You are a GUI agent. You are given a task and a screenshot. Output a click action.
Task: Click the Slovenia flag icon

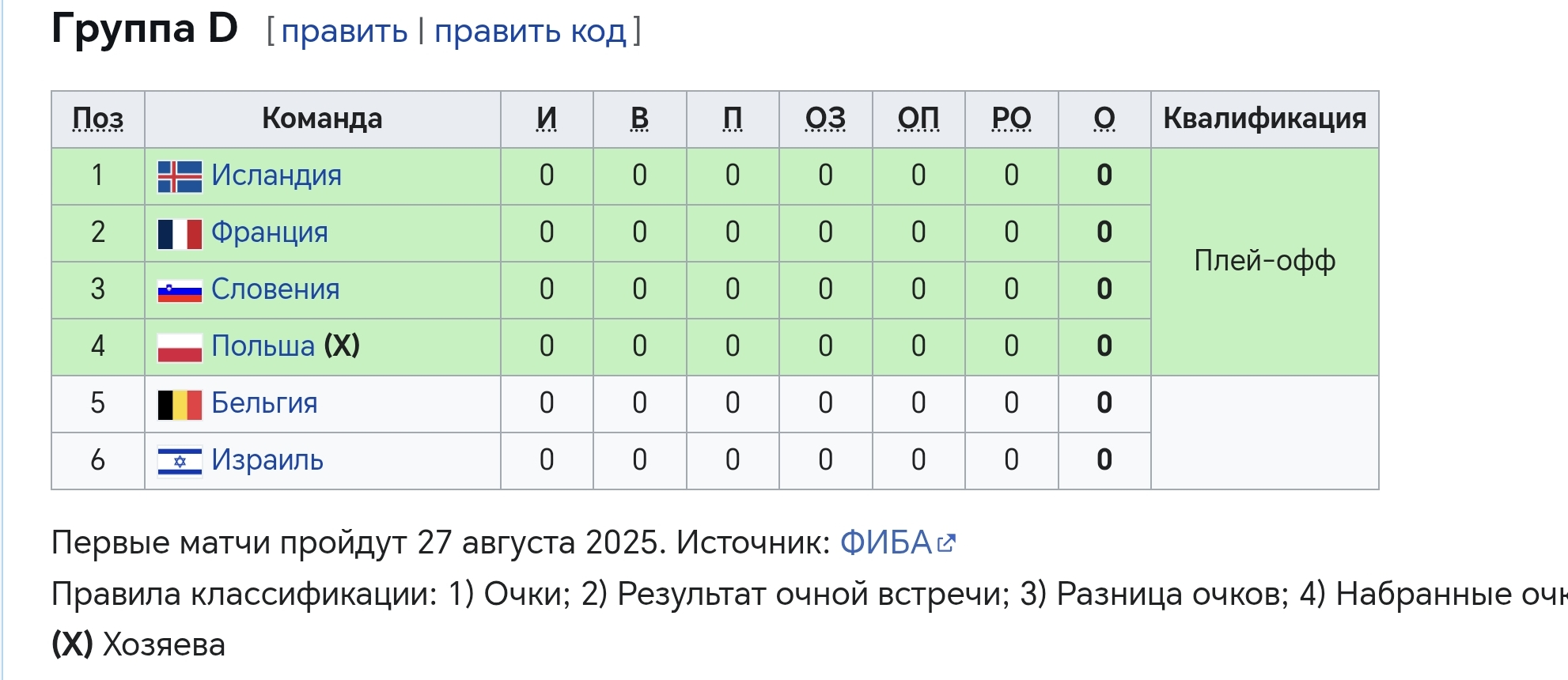click(180, 291)
